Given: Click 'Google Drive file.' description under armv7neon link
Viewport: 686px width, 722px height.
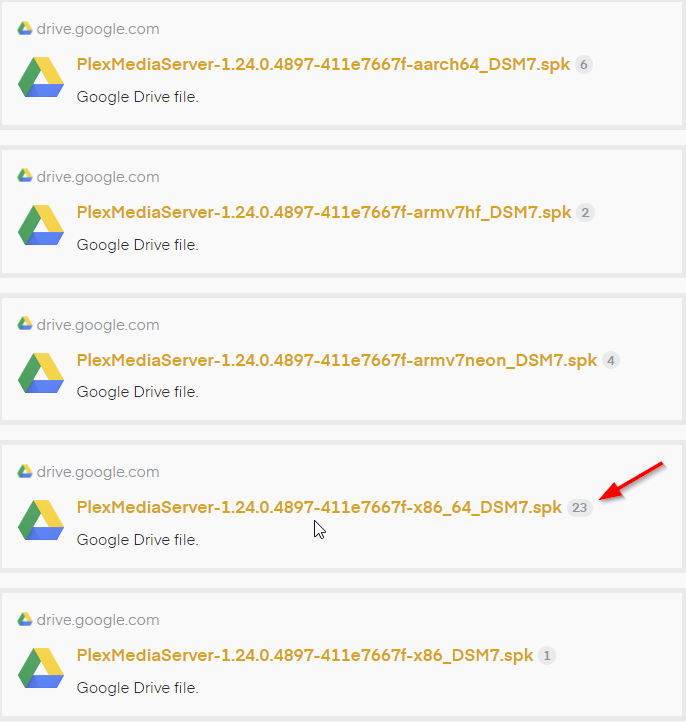Looking at the screenshot, I should 138,392.
